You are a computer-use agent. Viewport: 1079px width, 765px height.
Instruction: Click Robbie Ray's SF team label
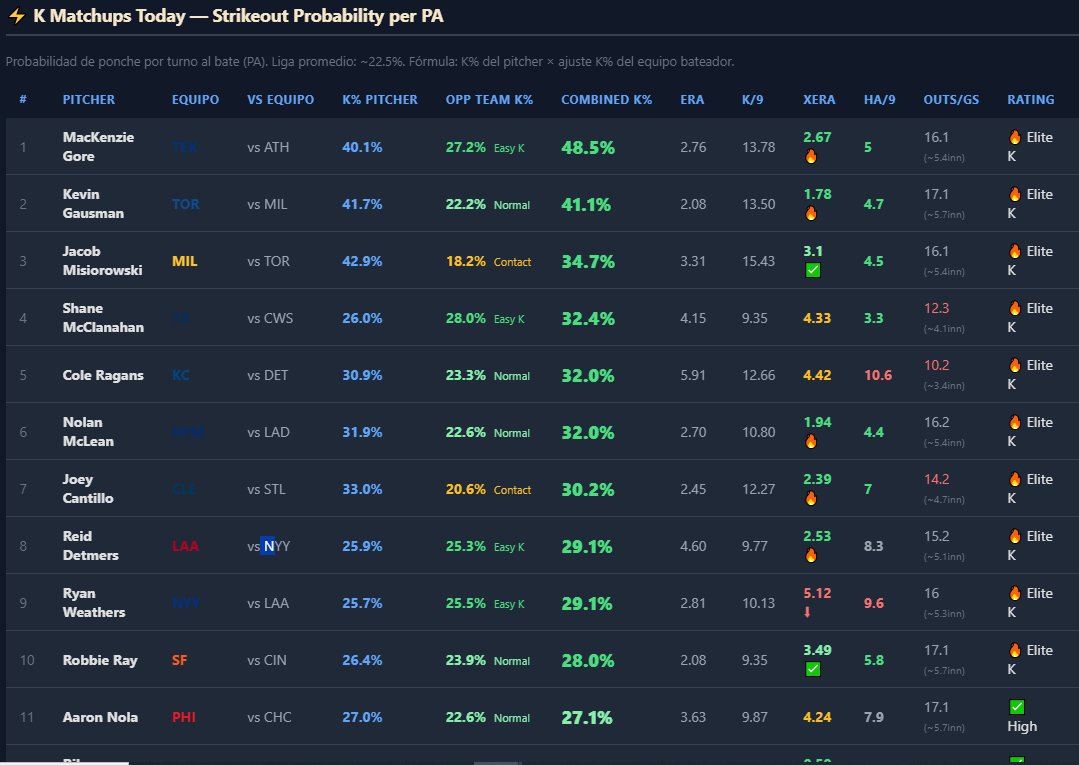click(x=180, y=660)
